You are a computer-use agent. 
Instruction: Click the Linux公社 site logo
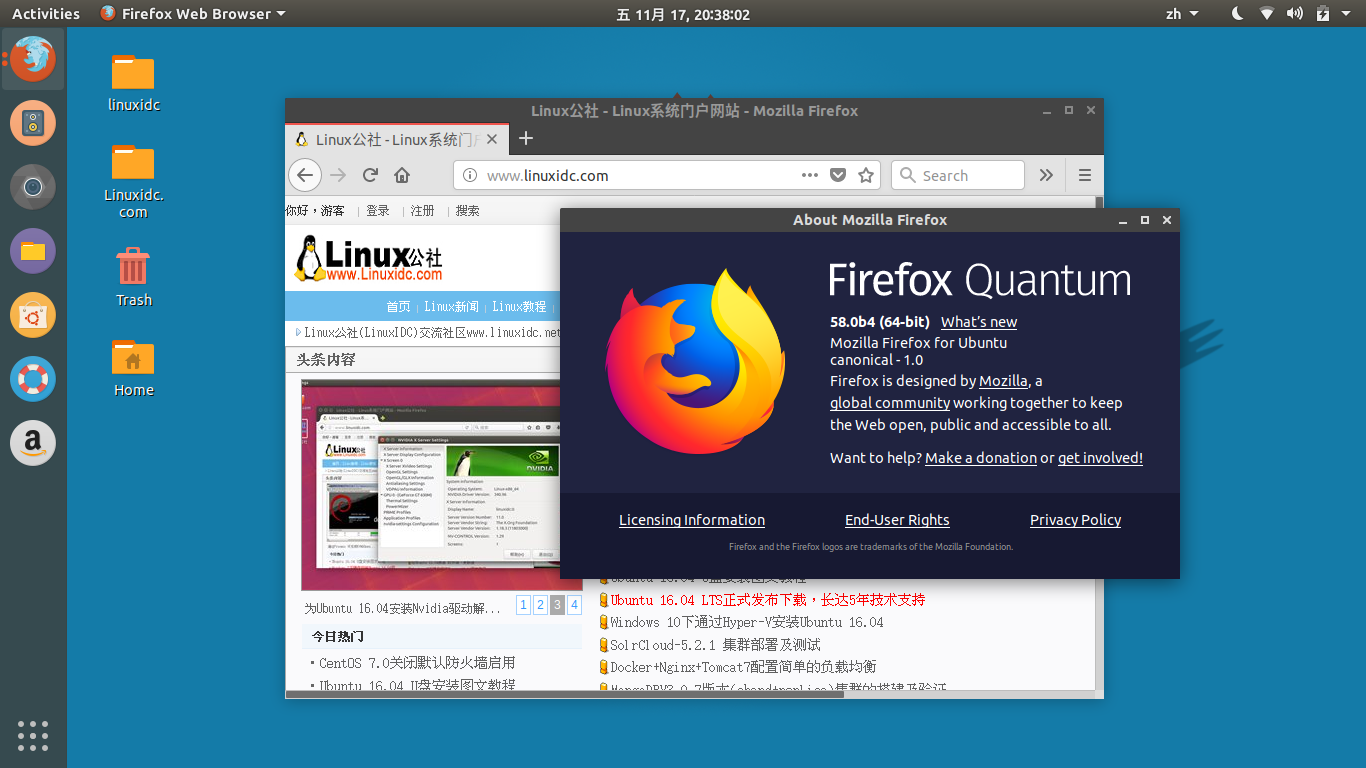370,258
